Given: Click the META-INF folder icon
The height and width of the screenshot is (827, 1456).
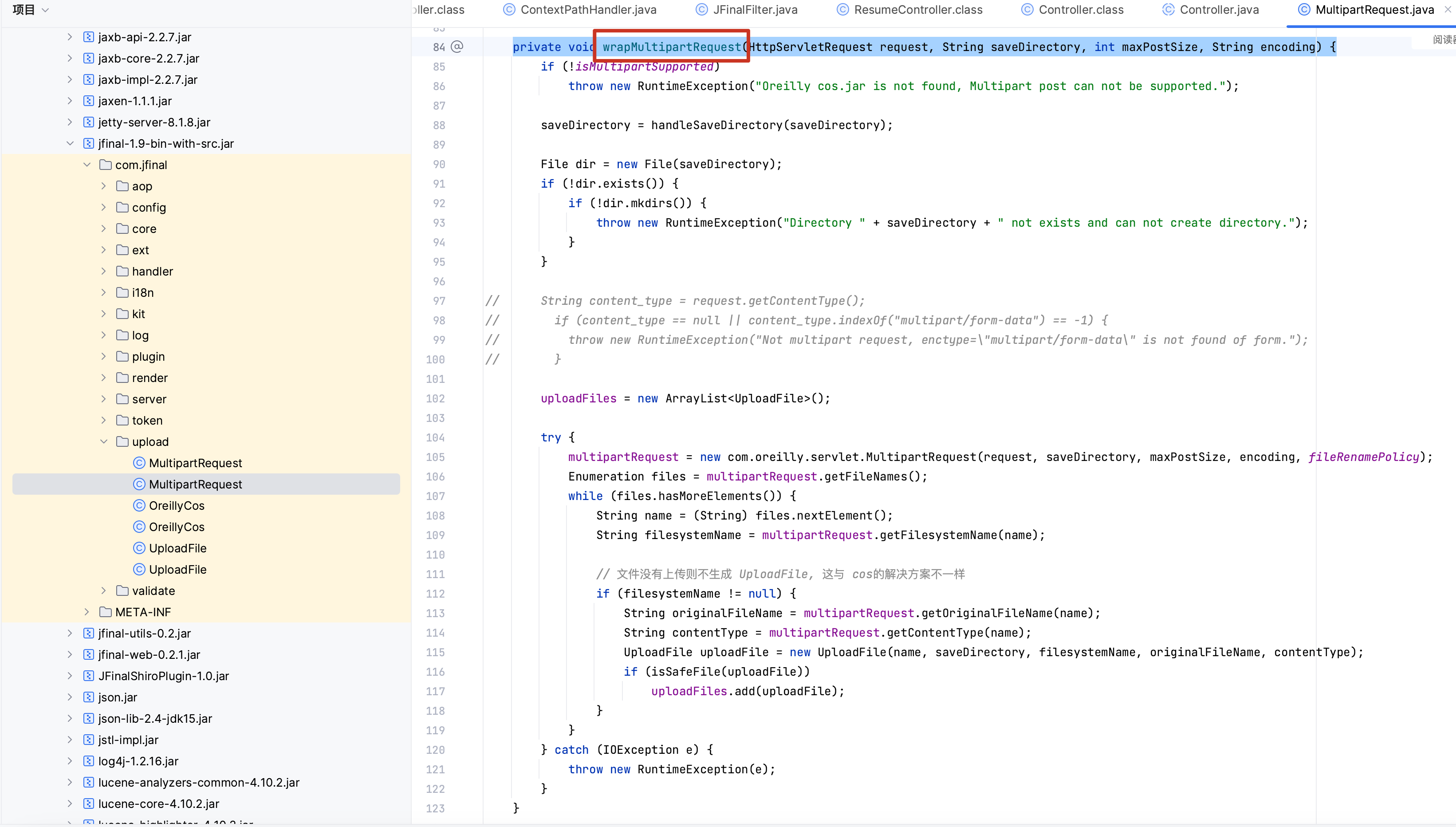Looking at the screenshot, I should pos(105,612).
